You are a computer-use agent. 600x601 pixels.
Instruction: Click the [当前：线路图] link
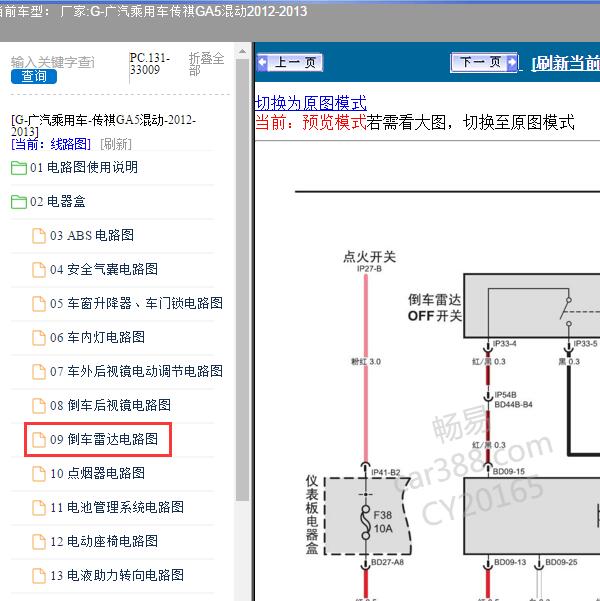click(51, 145)
